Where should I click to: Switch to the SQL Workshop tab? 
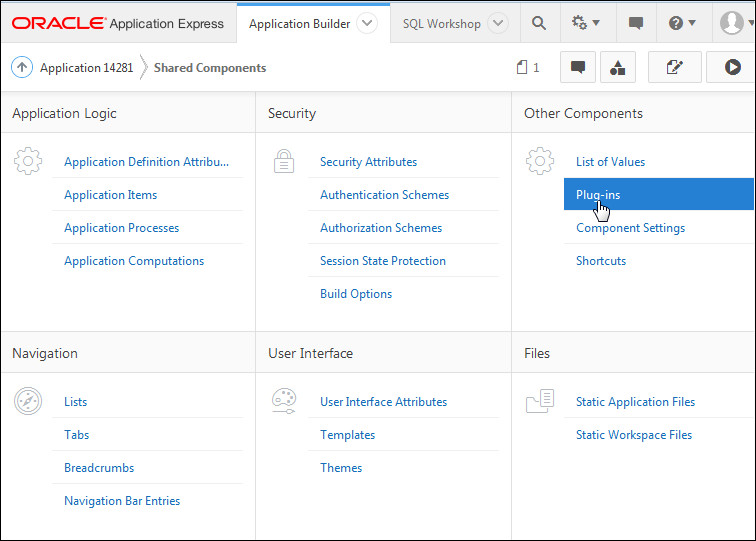pos(441,23)
